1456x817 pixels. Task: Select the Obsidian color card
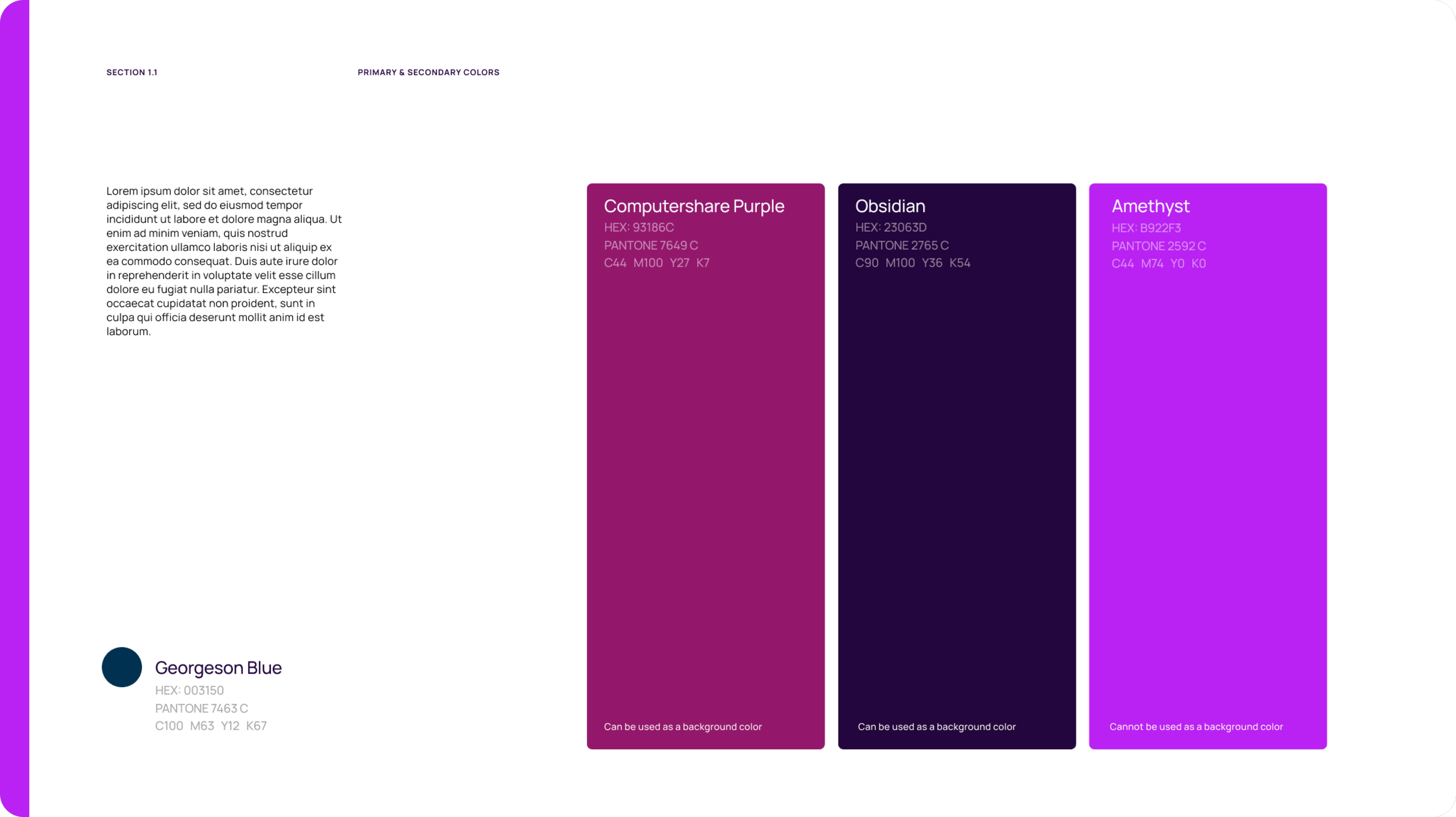click(956, 466)
